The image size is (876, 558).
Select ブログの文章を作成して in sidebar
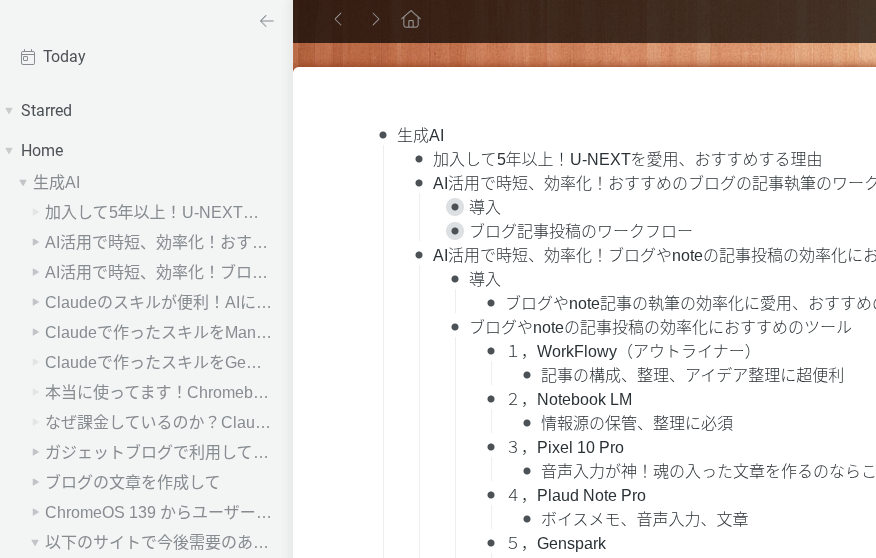(132, 482)
